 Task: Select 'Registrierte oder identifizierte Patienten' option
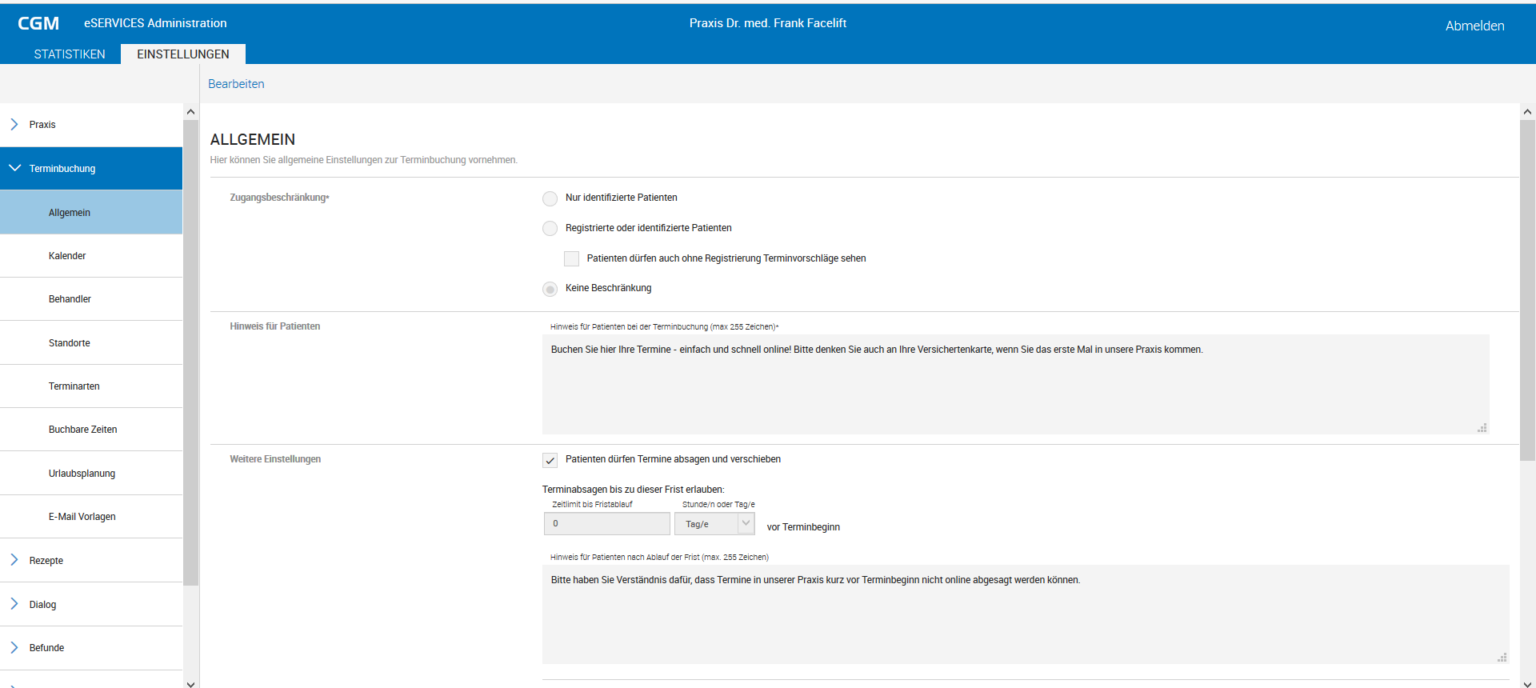[549, 228]
